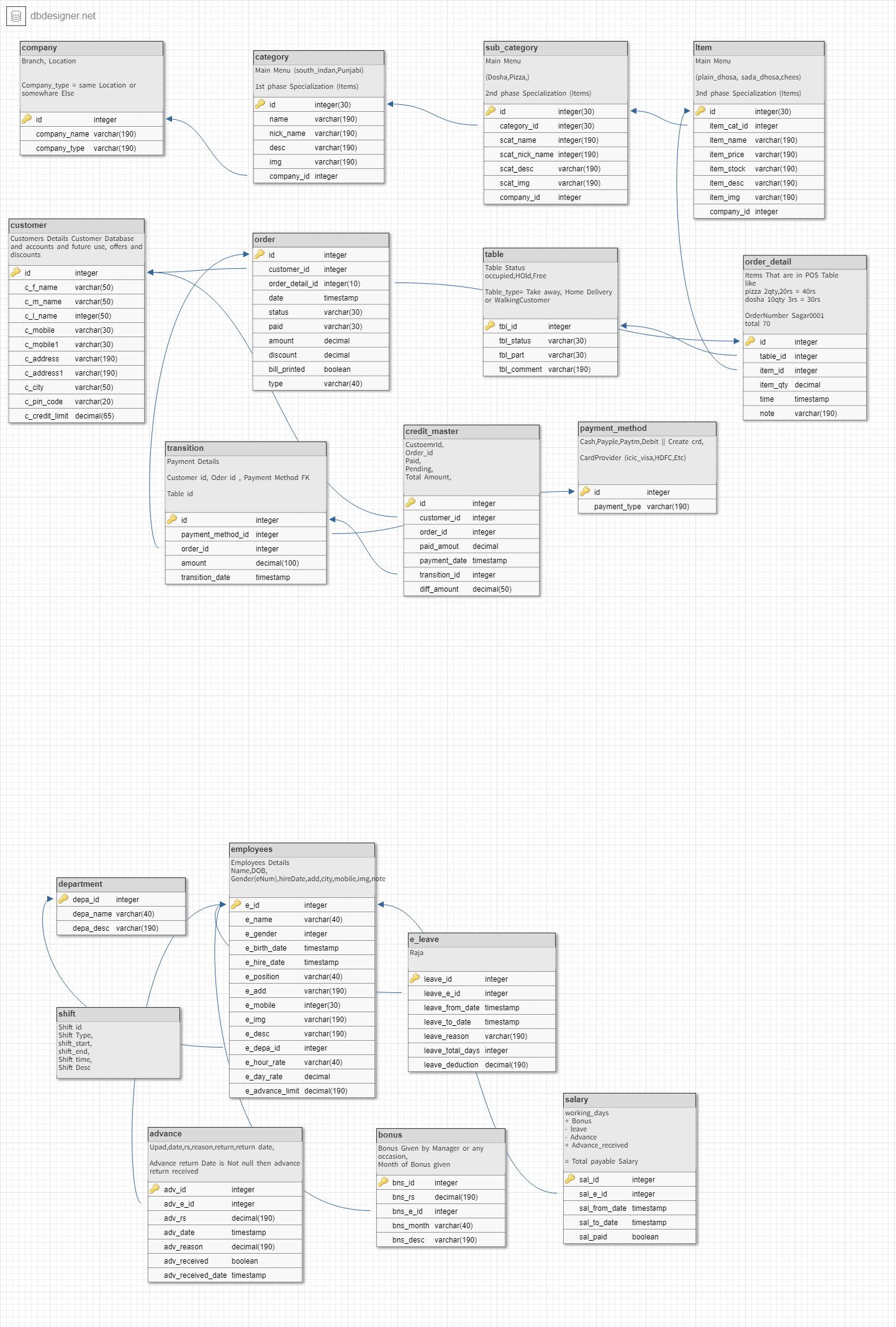Select the transition table title bar
This screenshot has width=896, height=1327.
245,448
